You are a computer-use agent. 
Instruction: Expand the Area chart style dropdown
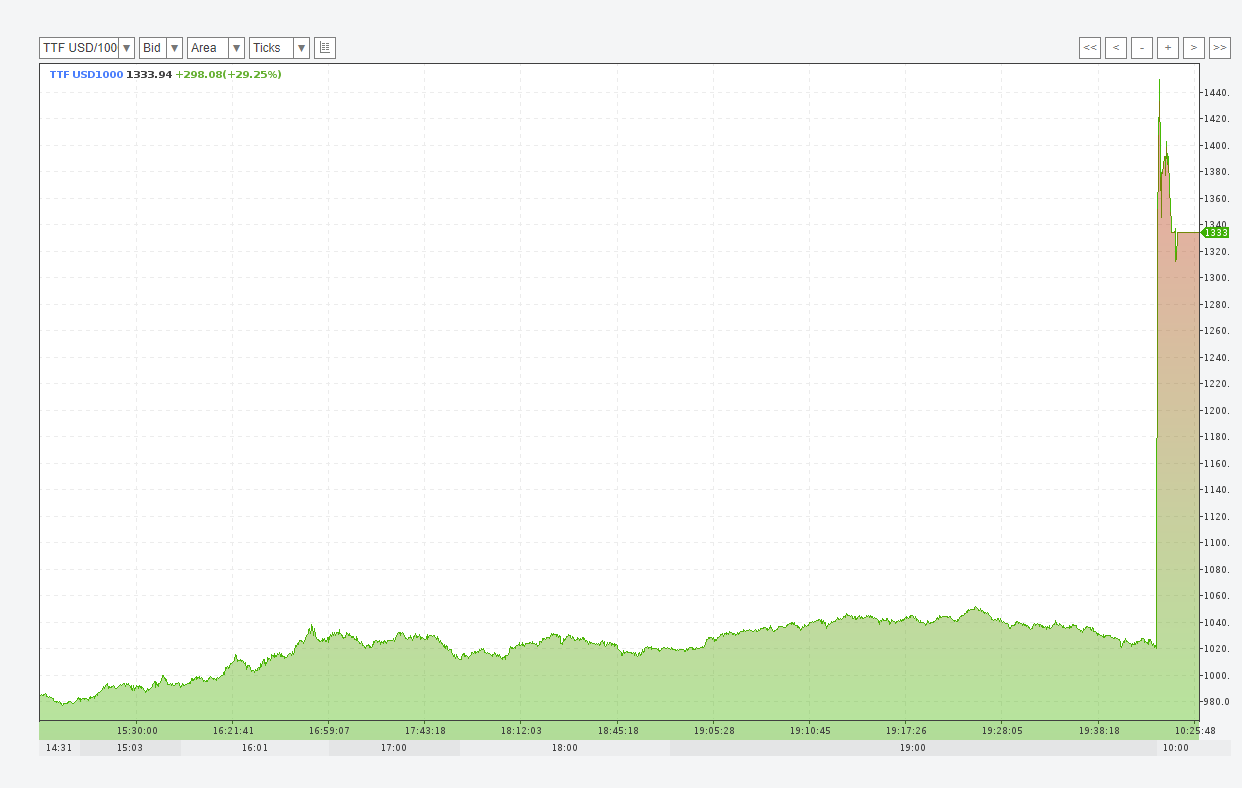click(216, 48)
